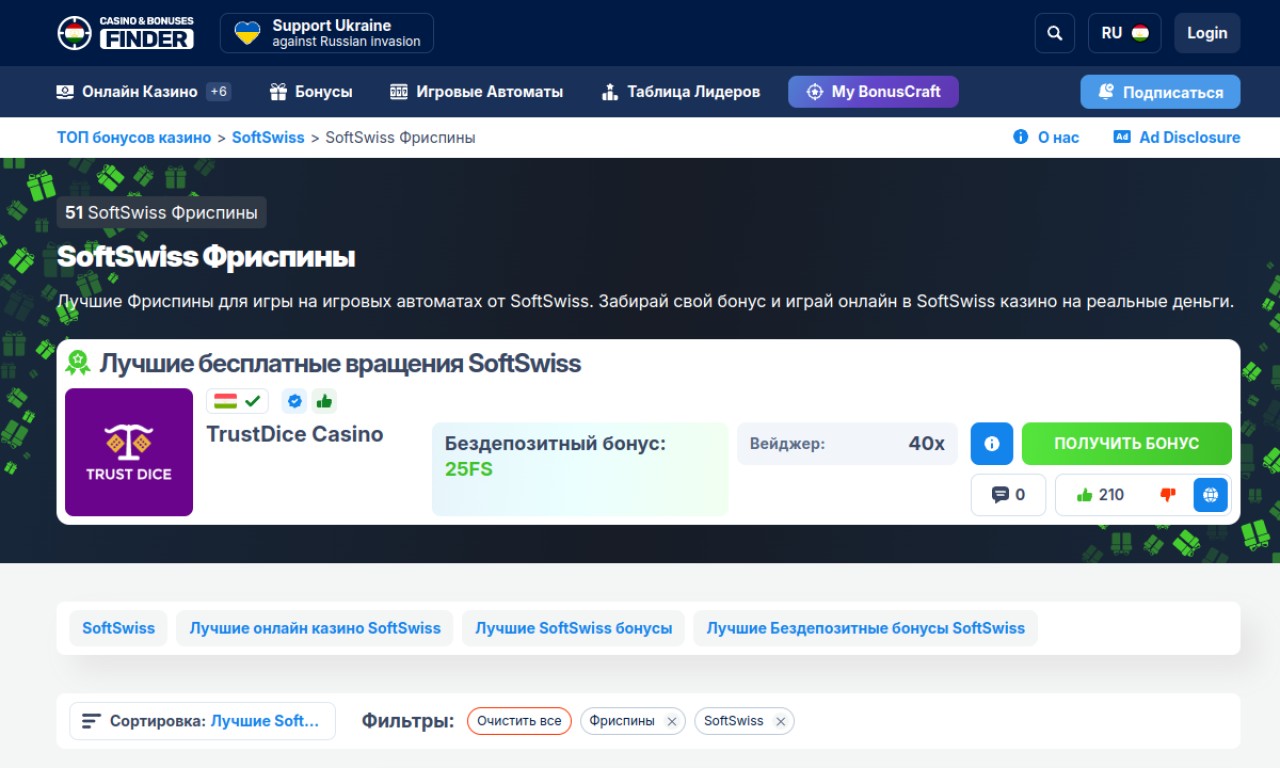Viewport: 1280px width, 768px height.
Task: Expand Онлайн Казино menu with +6
Action: (143, 92)
